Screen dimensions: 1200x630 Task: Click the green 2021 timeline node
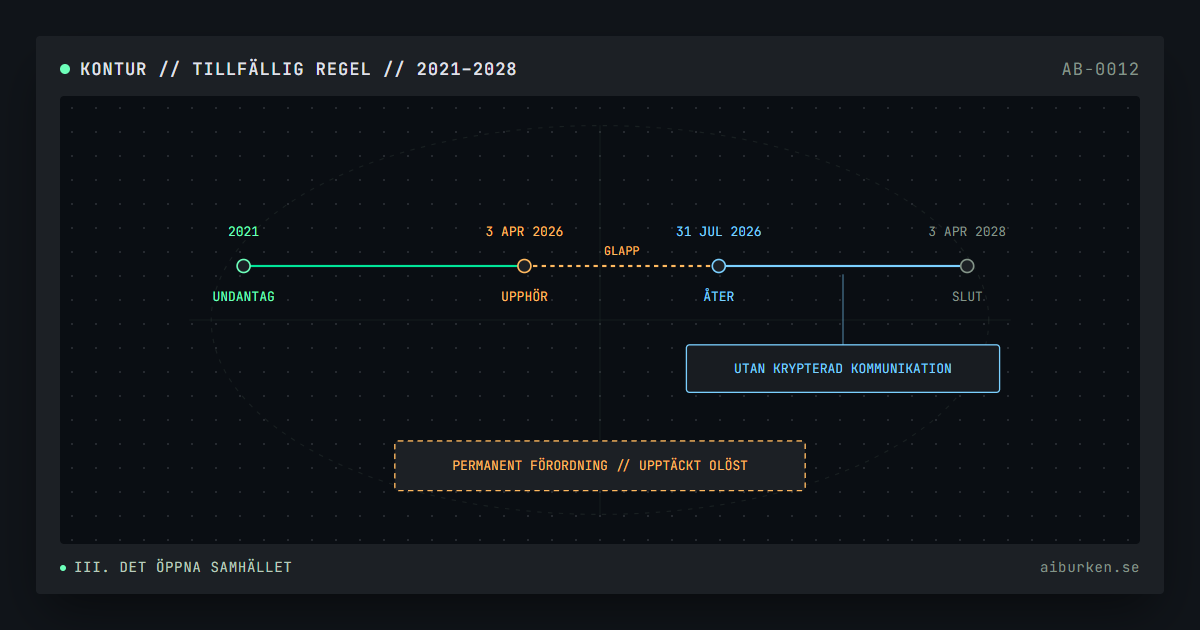[243, 266]
